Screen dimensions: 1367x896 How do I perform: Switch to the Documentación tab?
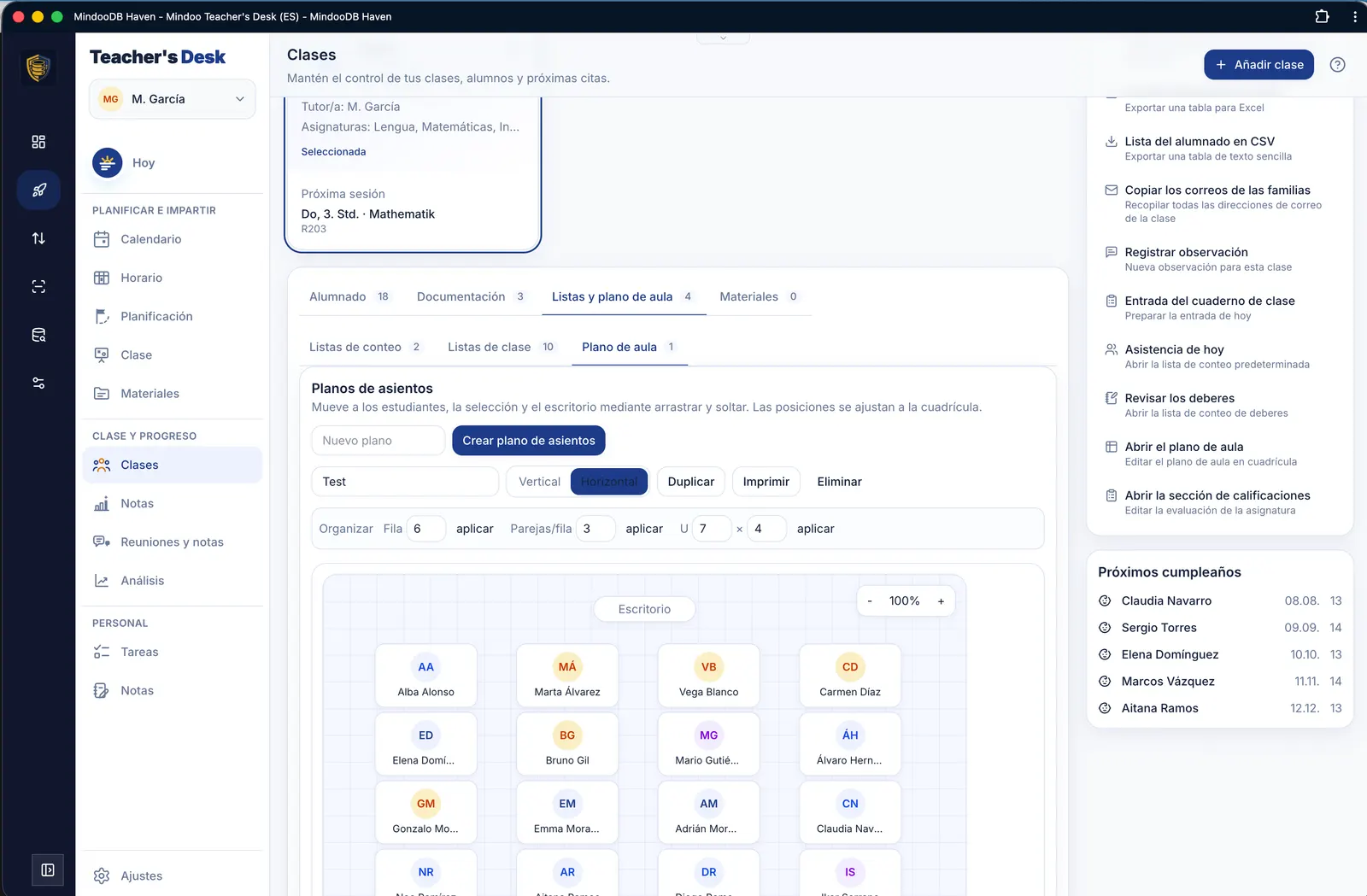(470, 296)
